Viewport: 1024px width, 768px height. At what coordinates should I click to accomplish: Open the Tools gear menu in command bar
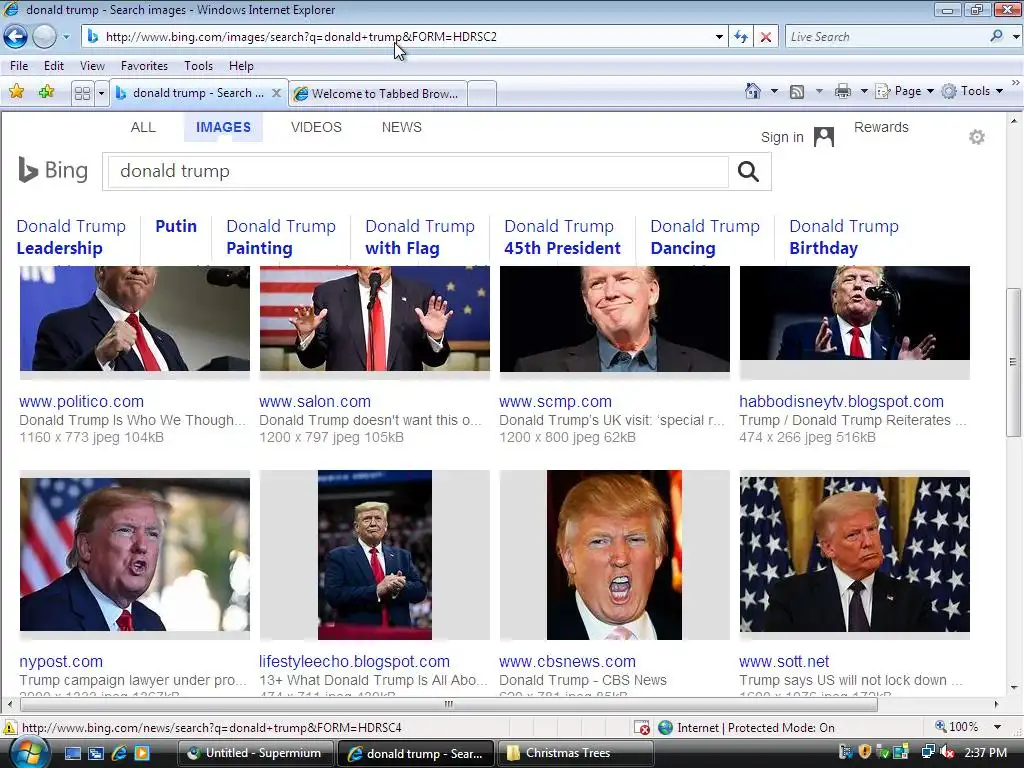[972, 91]
